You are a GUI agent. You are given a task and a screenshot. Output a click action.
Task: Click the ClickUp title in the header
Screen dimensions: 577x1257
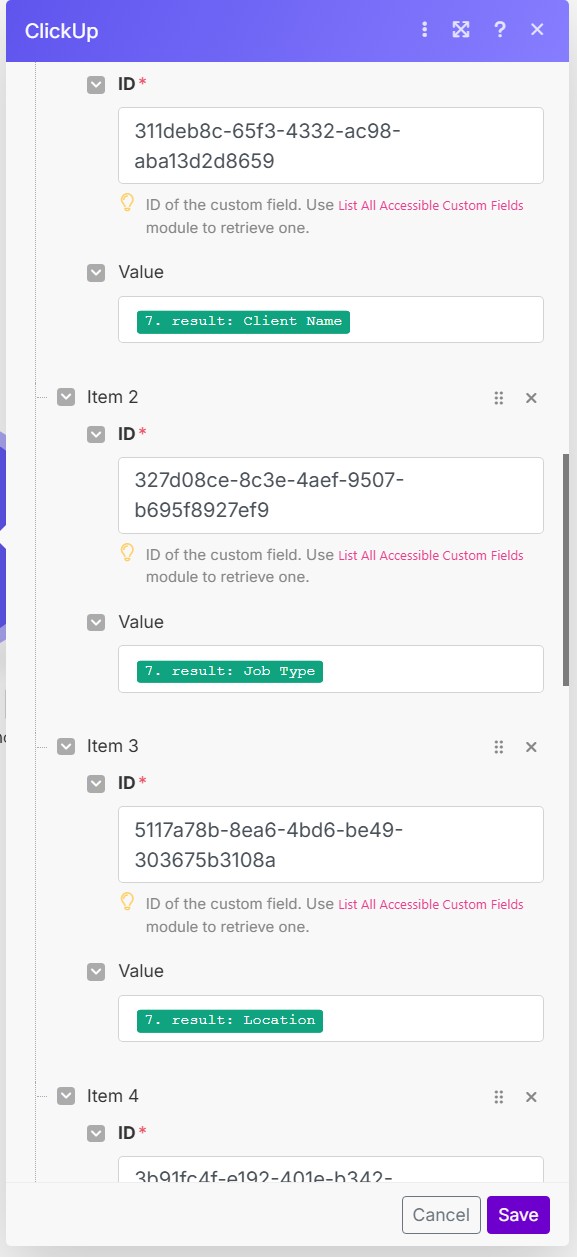[61, 31]
